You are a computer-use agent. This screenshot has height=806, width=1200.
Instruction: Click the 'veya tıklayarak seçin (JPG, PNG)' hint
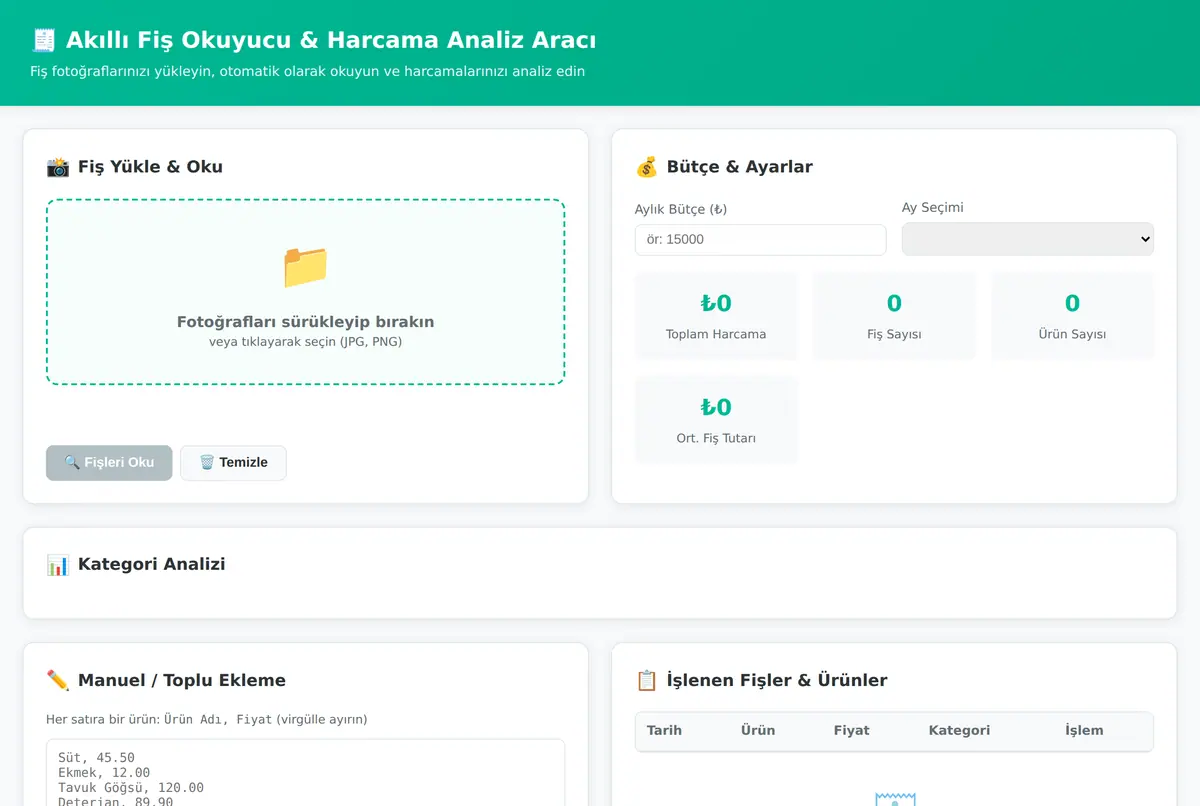point(305,342)
